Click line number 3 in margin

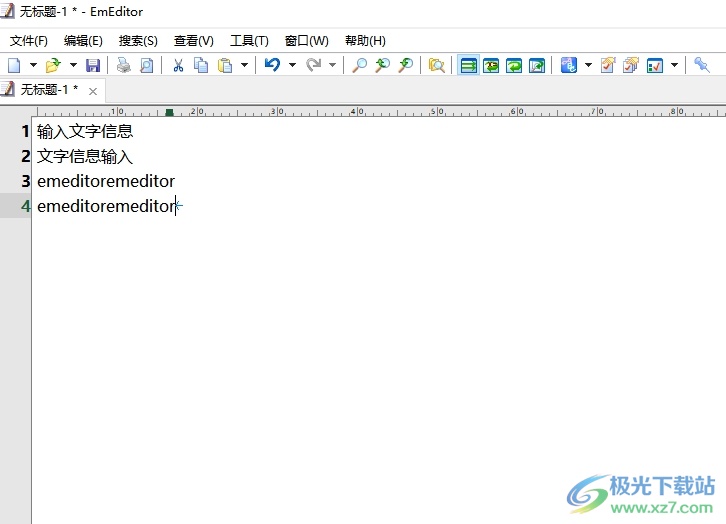(25, 181)
